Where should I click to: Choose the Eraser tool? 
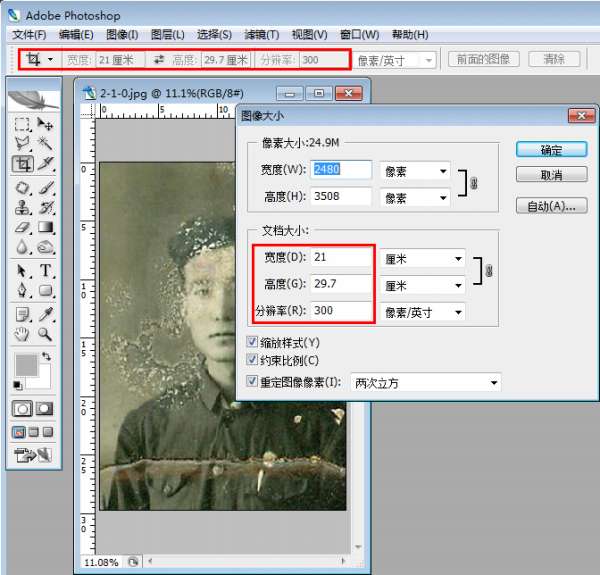[x=22, y=228]
